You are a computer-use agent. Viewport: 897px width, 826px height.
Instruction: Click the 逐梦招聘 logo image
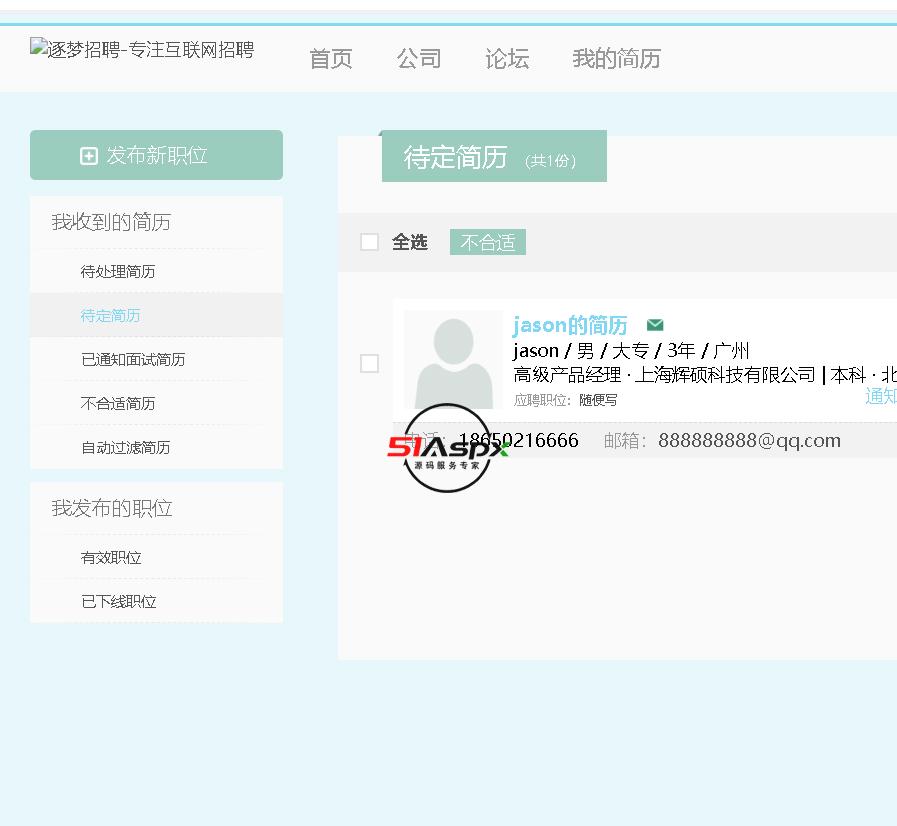[142, 50]
